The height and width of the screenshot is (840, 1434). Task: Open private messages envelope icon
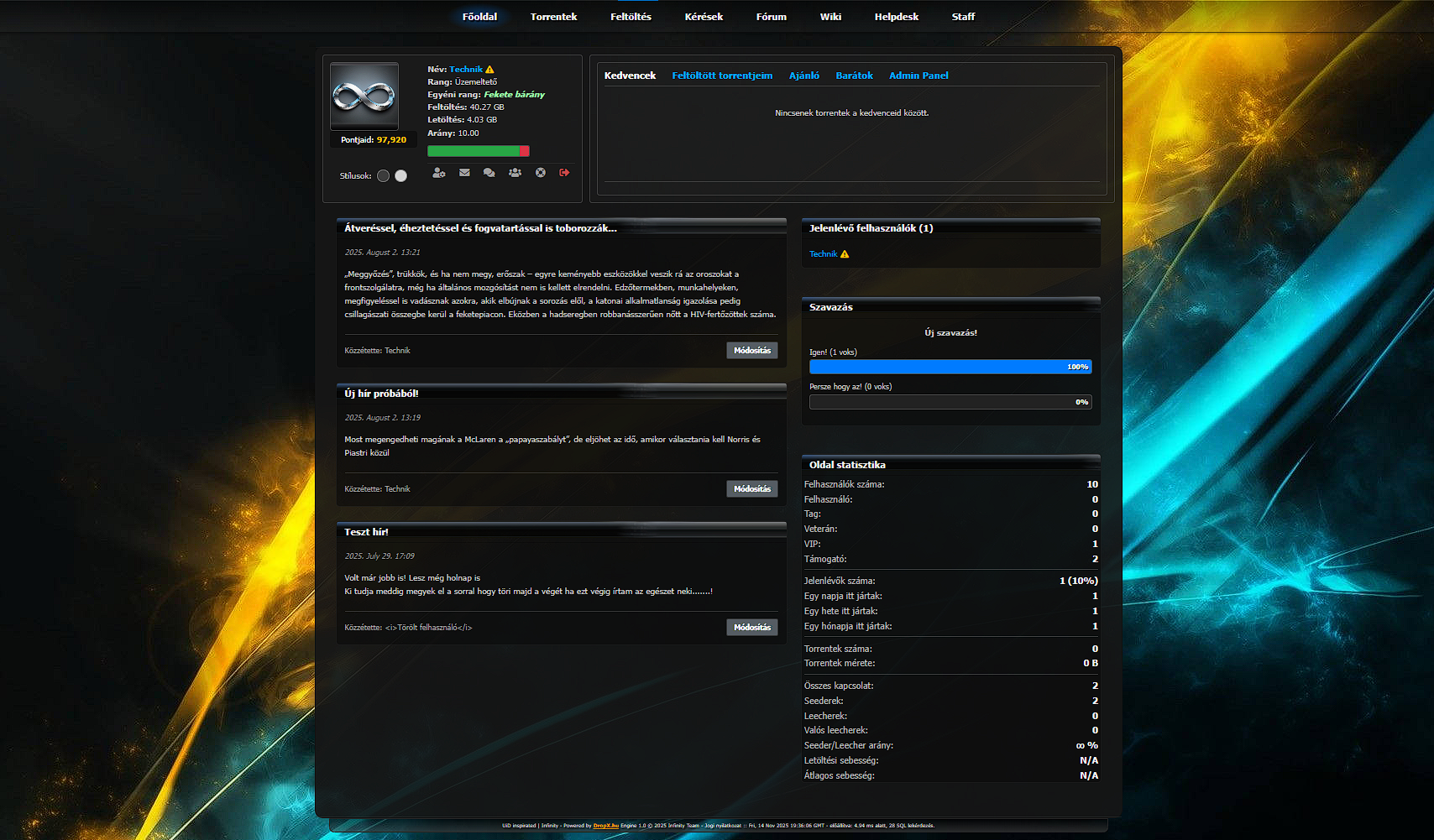tap(464, 173)
